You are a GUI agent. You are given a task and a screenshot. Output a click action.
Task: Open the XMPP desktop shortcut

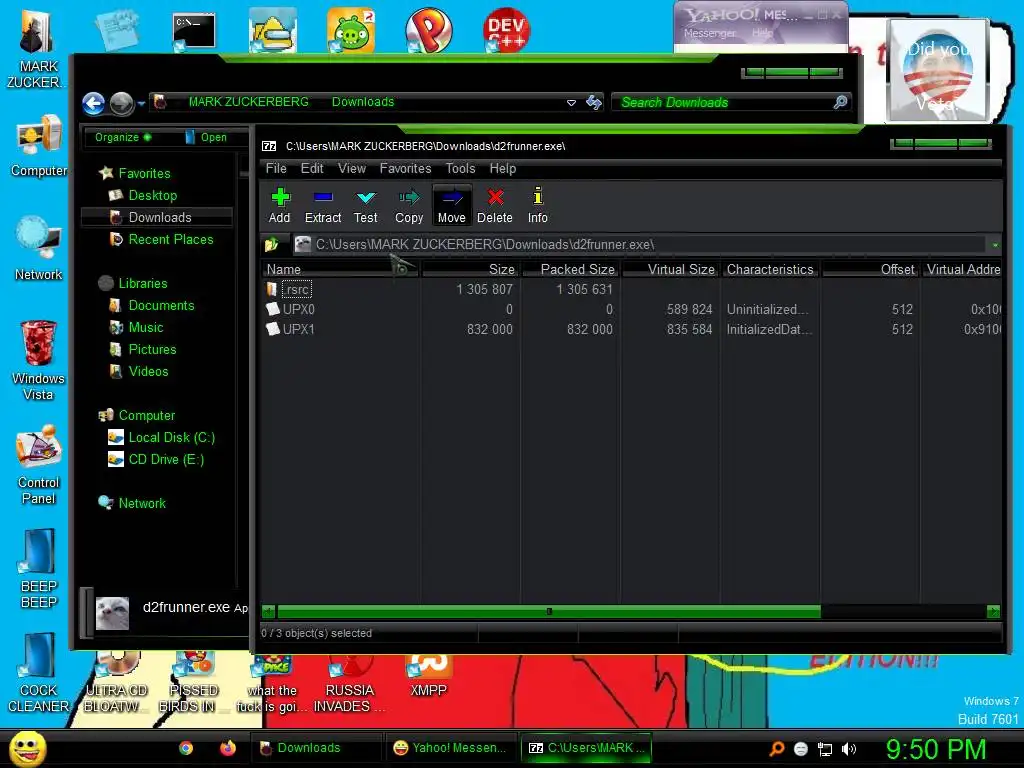coord(428,677)
